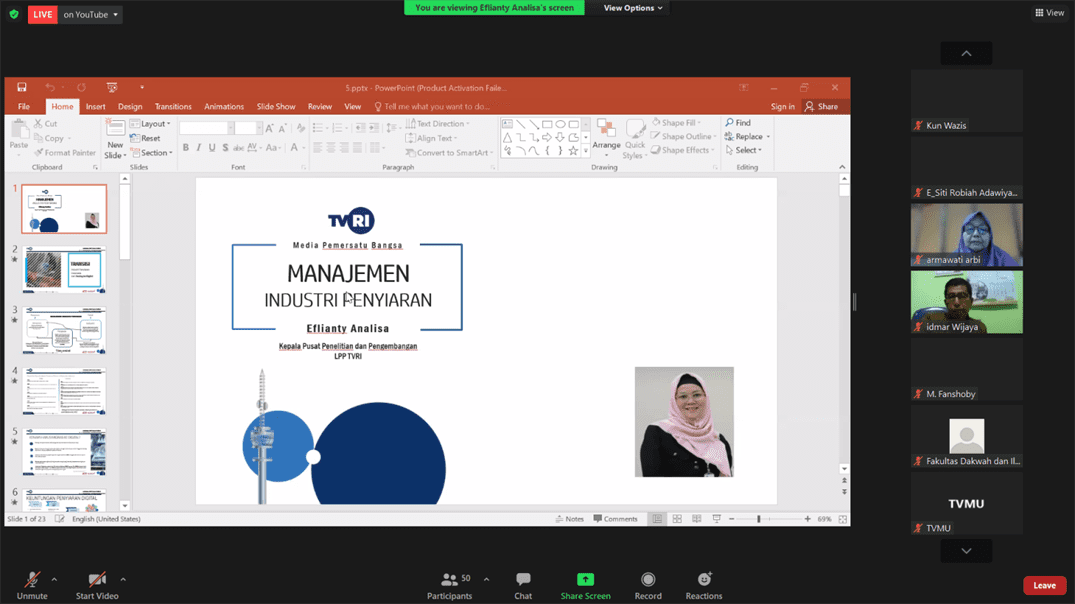Switch to Reading View

pos(697,519)
